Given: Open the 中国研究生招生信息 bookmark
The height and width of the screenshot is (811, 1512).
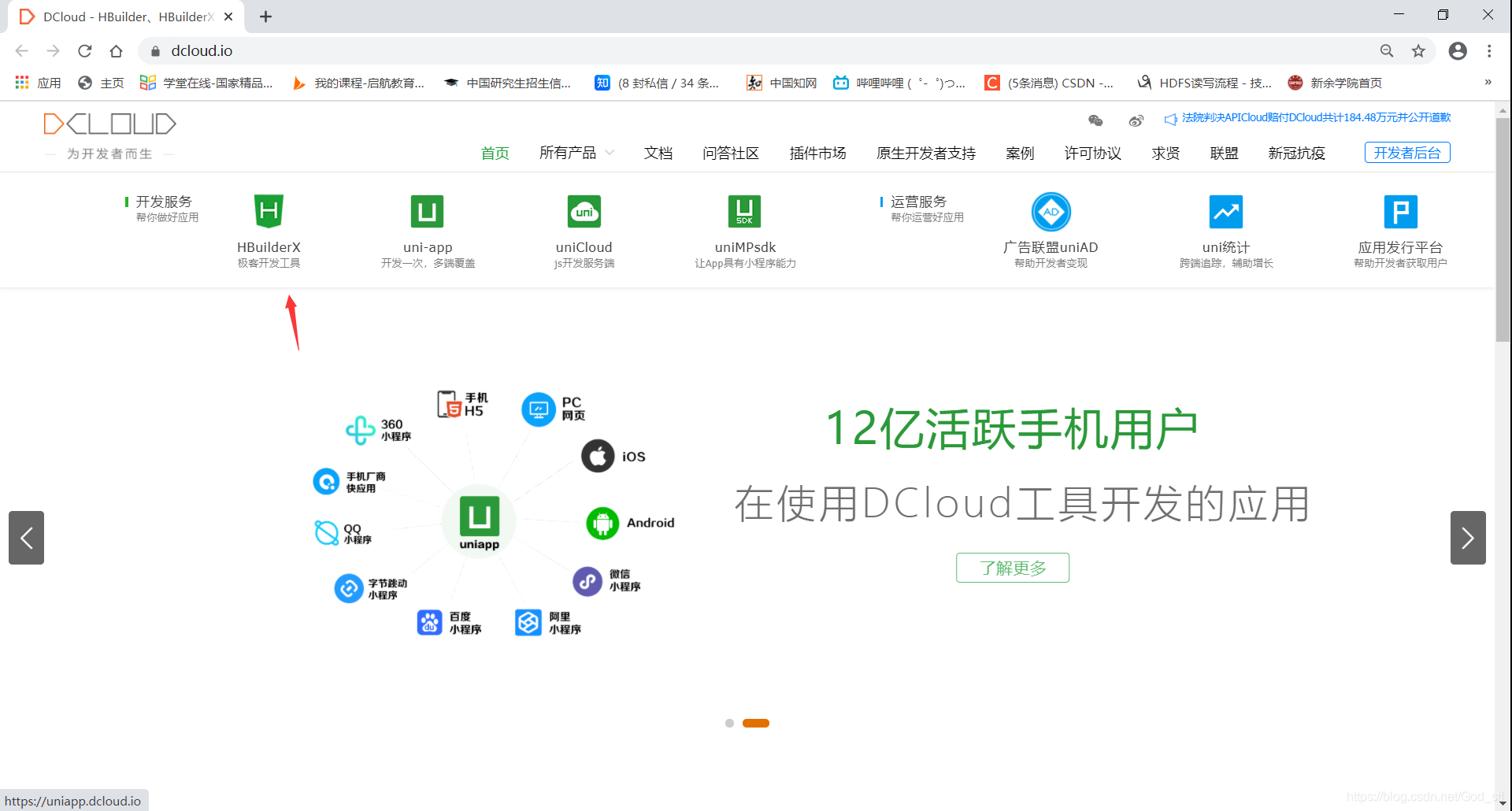Looking at the screenshot, I should [x=508, y=83].
